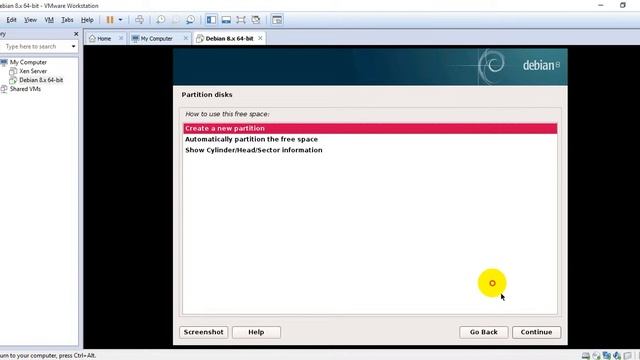Click the Revert to snapshot toolbar icon
The height and width of the screenshot is (360, 640).
(x=176, y=20)
